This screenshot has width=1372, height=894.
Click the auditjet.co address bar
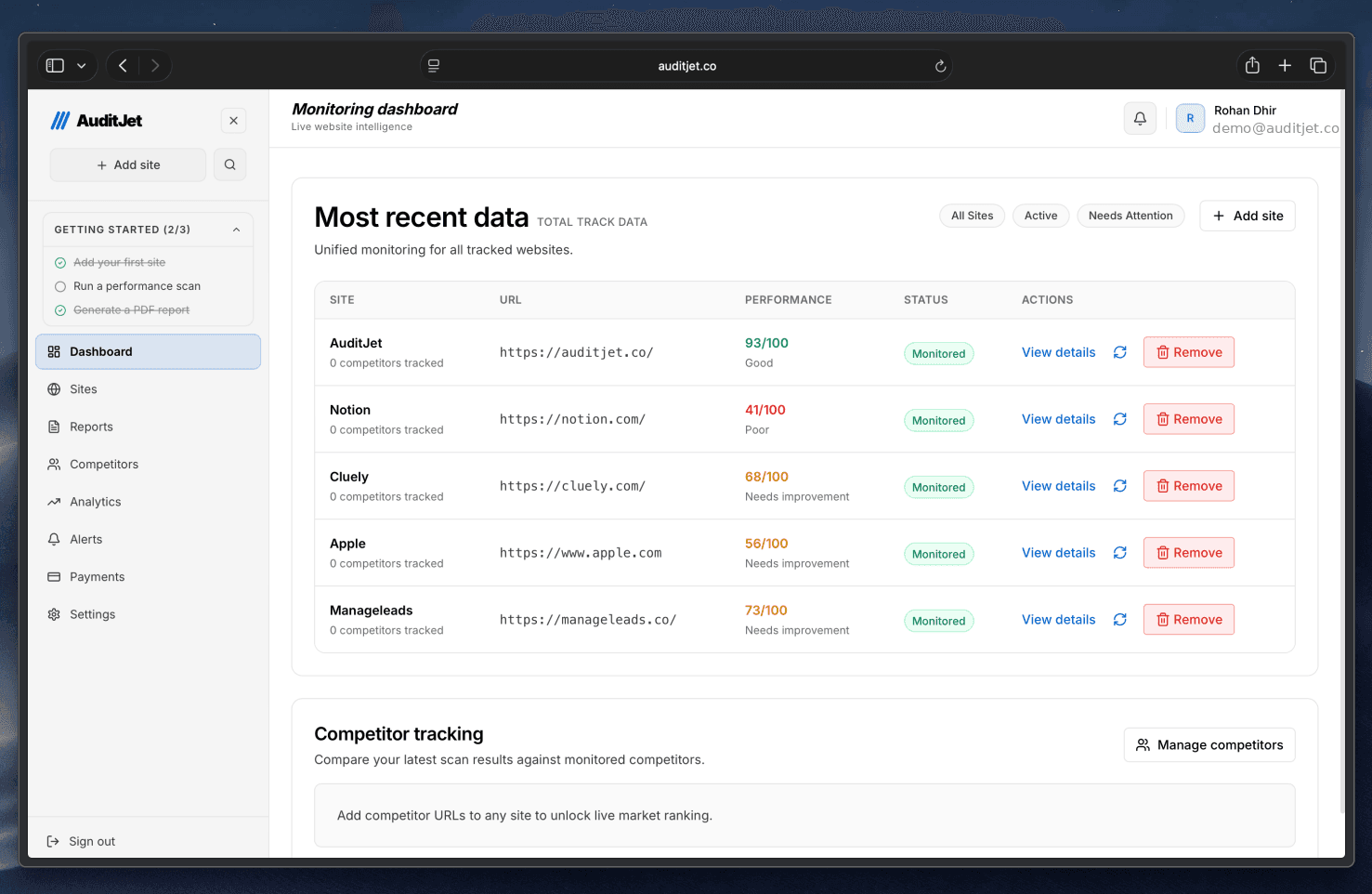pos(686,66)
